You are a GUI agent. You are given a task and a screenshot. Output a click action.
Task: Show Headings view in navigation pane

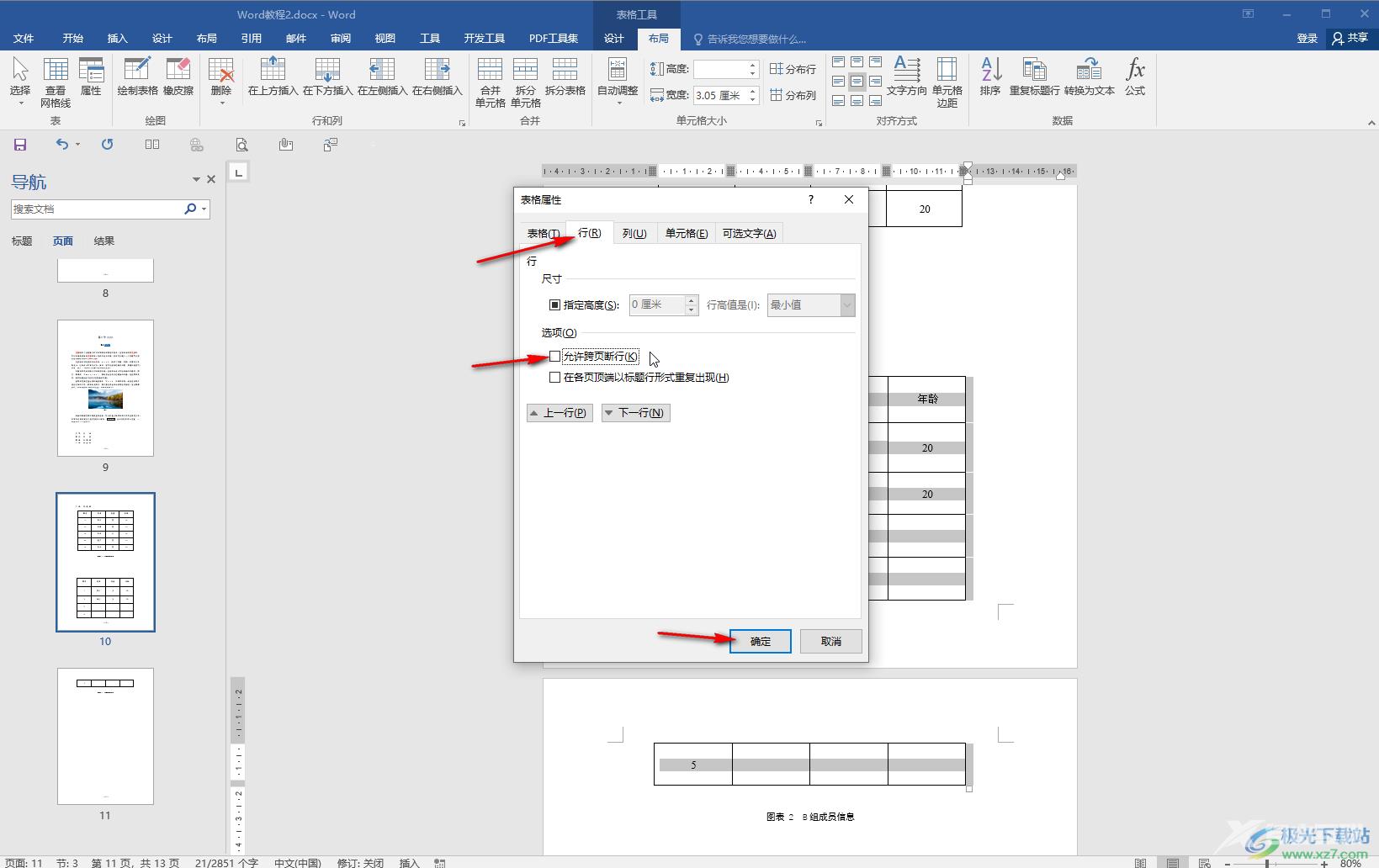(x=22, y=241)
